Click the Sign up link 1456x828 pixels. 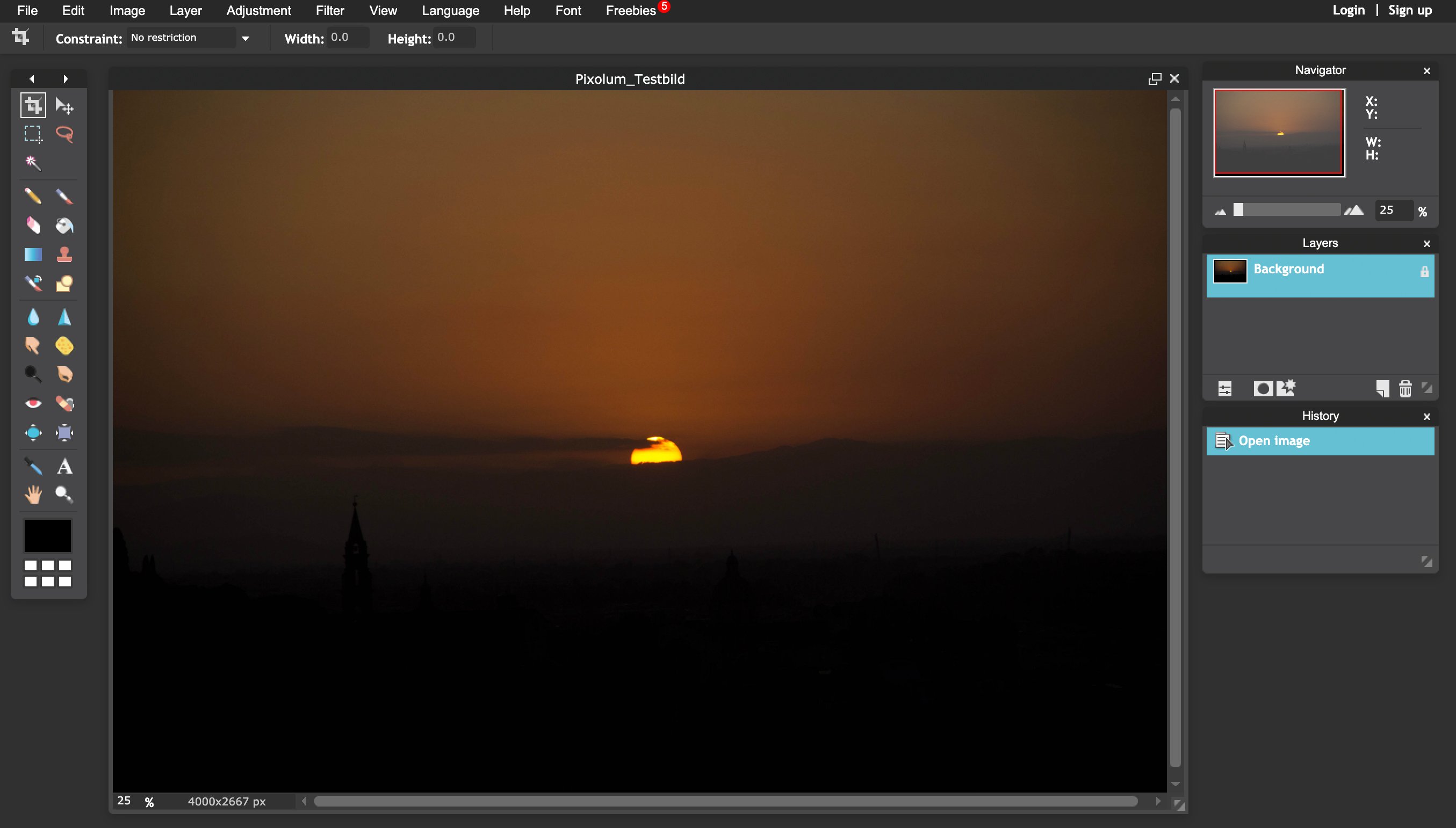1411,10
